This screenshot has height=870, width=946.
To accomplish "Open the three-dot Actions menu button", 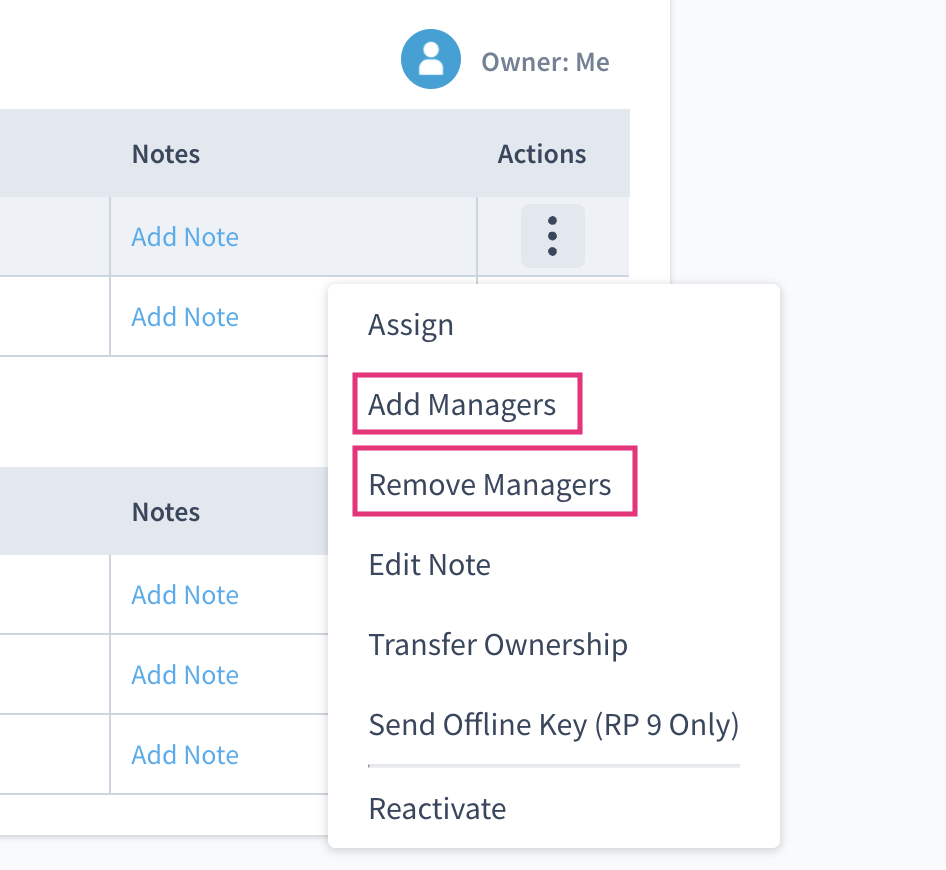I will click(552, 236).
